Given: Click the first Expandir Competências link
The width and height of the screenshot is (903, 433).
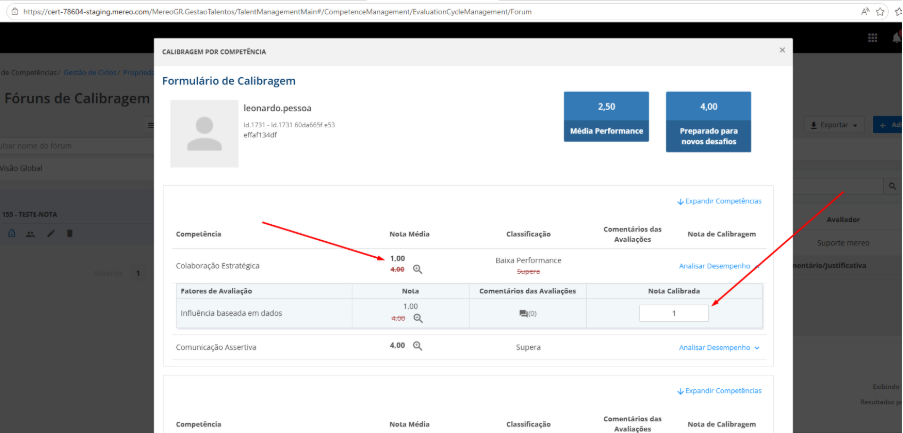Looking at the screenshot, I should click(x=719, y=202).
